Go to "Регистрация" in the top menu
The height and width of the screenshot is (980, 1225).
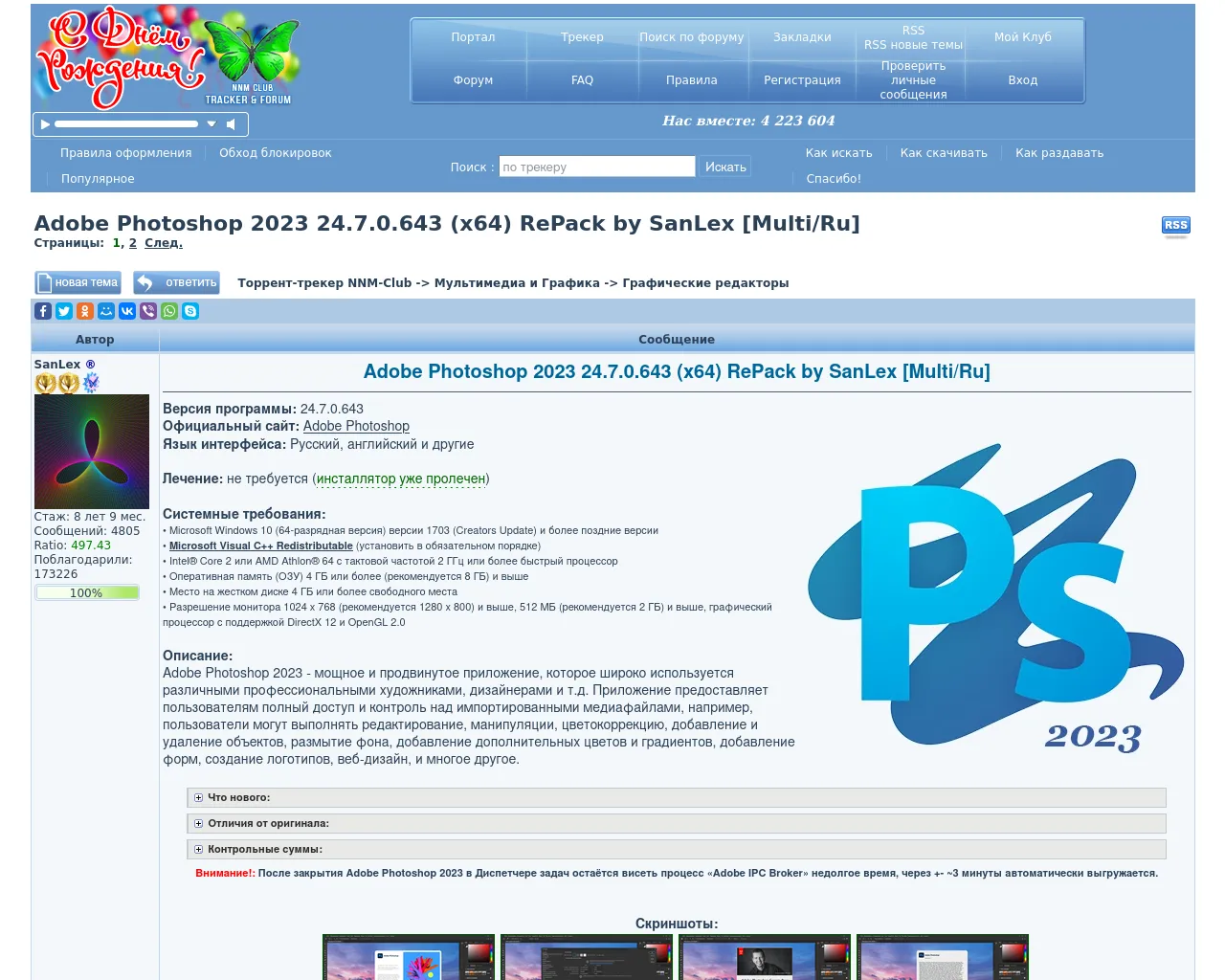pos(802,80)
